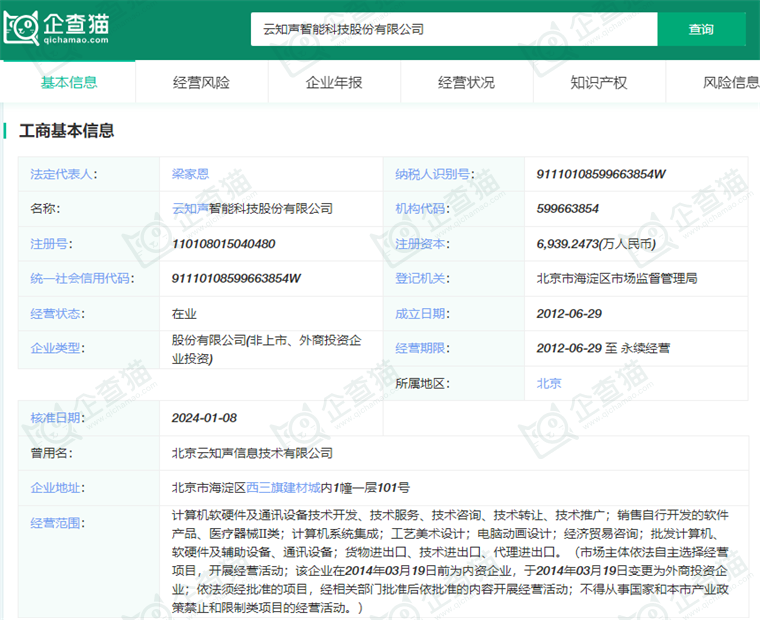Select registered capital 6,939.2473(万人民币)

click(x=596, y=244)
